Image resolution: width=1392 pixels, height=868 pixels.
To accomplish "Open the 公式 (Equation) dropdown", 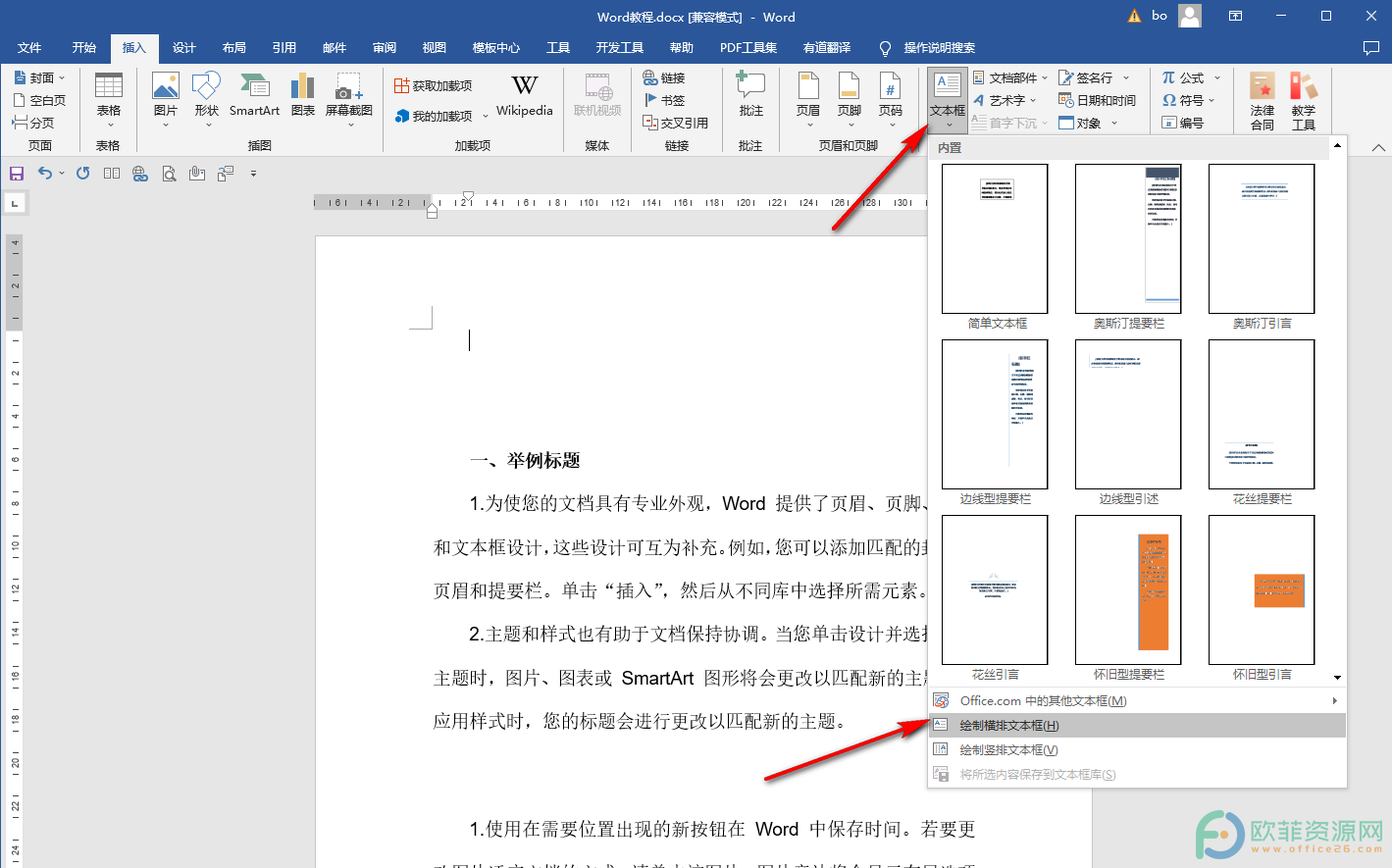I will 1192,77.
